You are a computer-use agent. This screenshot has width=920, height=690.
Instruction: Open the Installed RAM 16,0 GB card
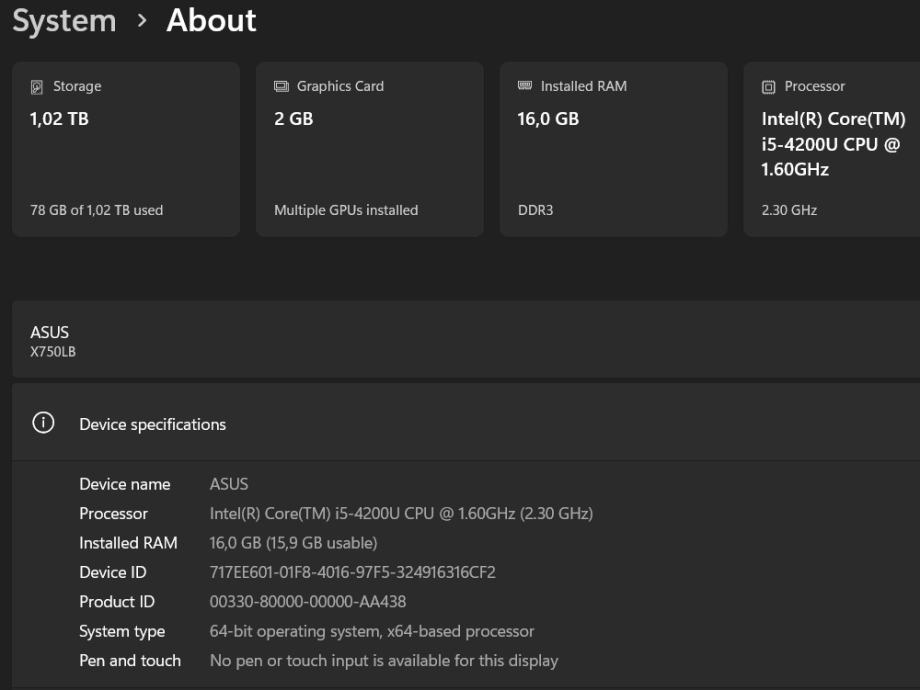614,150
